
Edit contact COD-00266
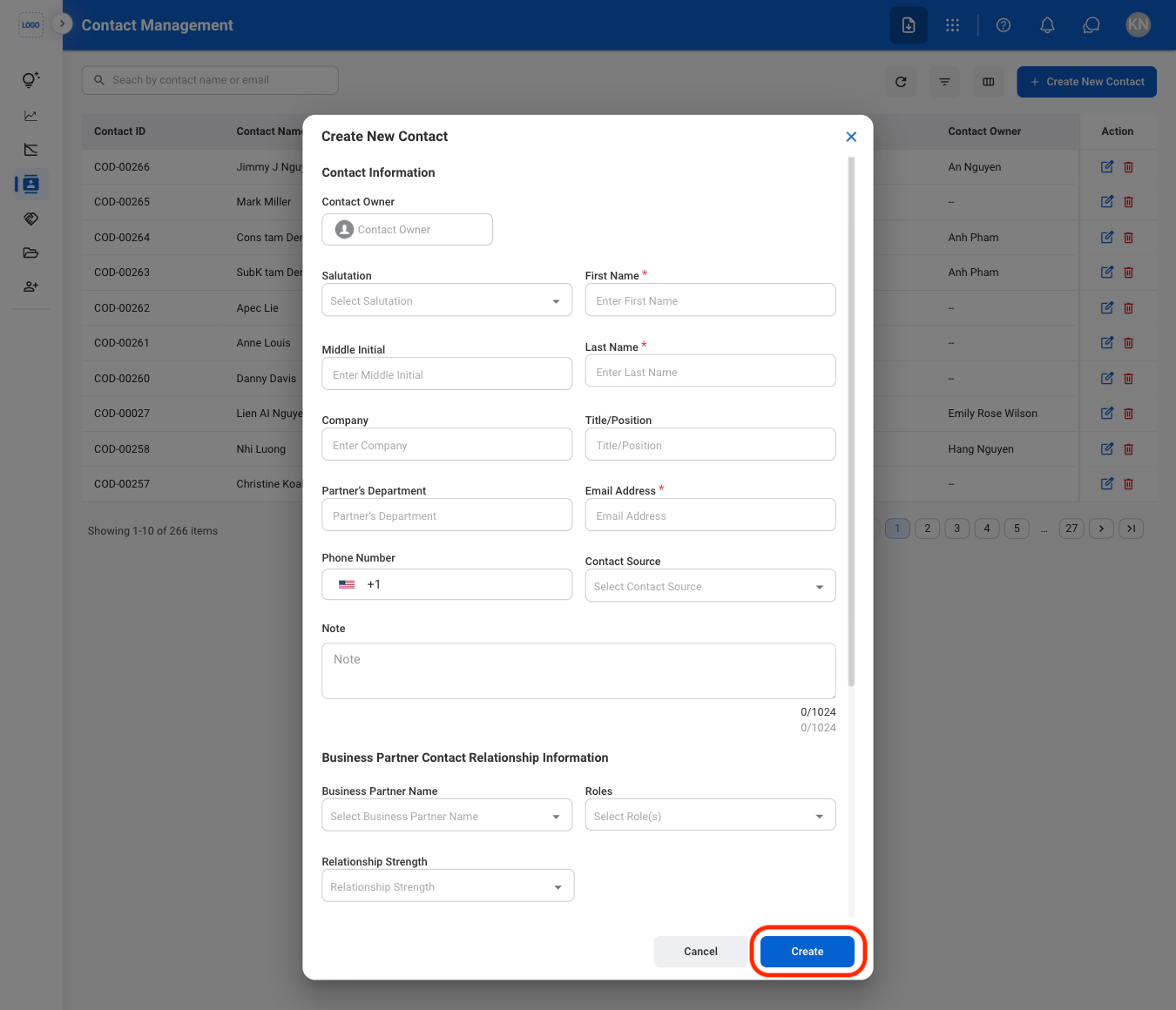pos(1106,166)
